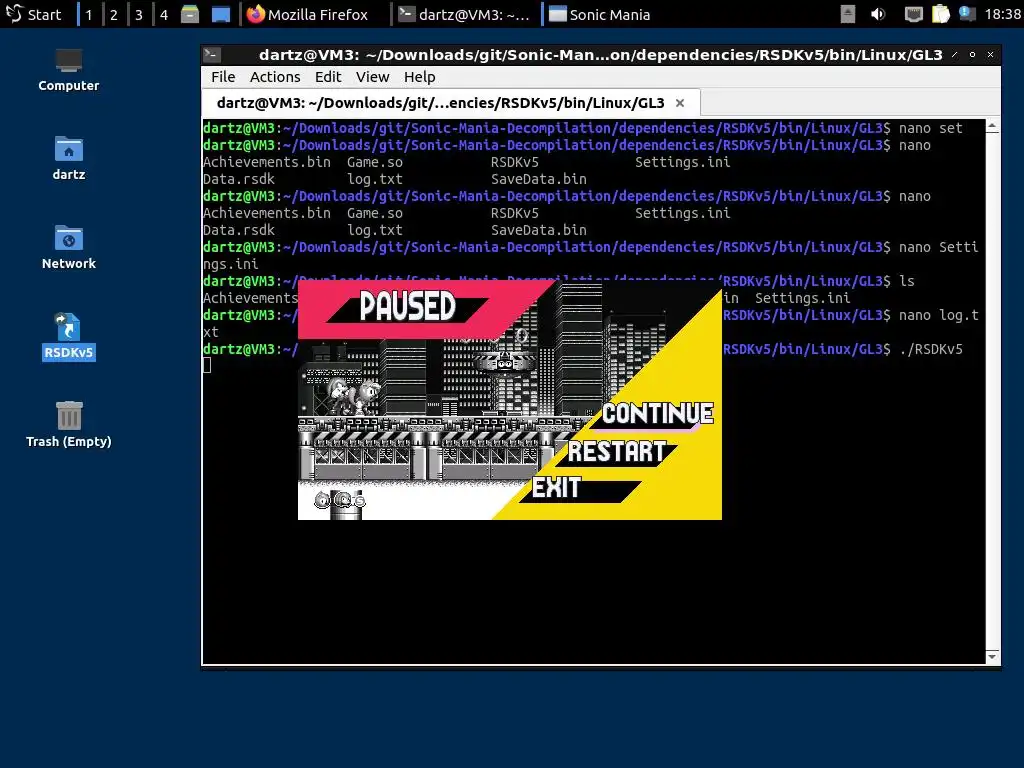Select the RSDKv5 desktop shortcut
The image size is (1024, 768).
[69, 336]
